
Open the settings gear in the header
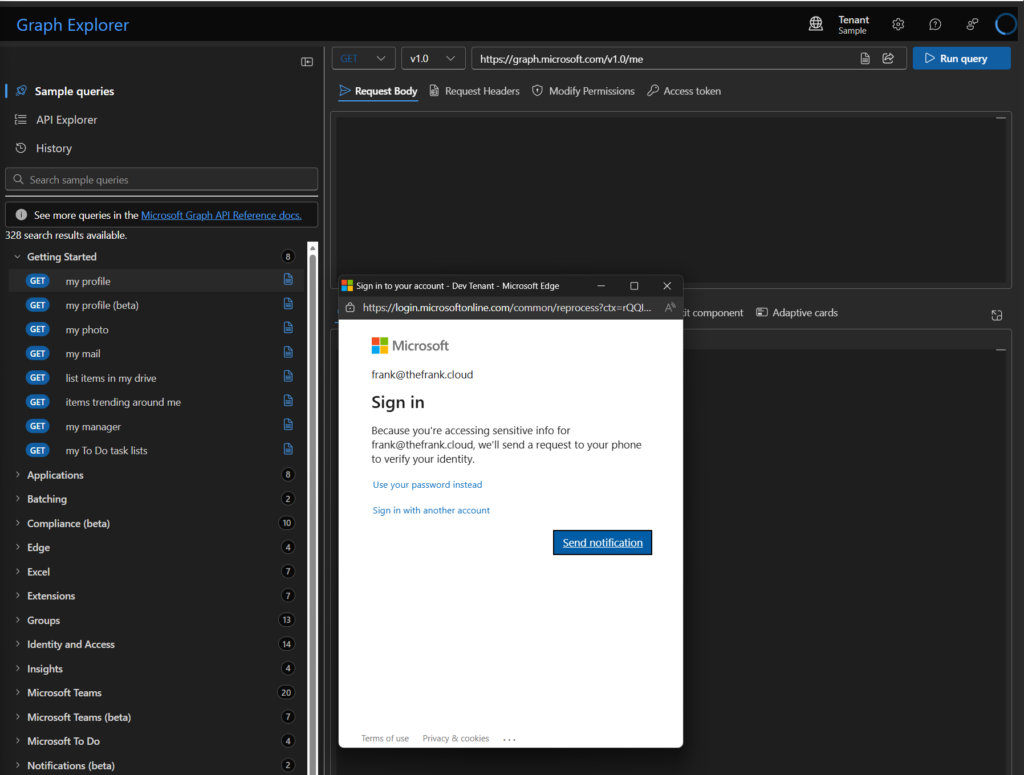pyautogui.click(x=898, y=25)
